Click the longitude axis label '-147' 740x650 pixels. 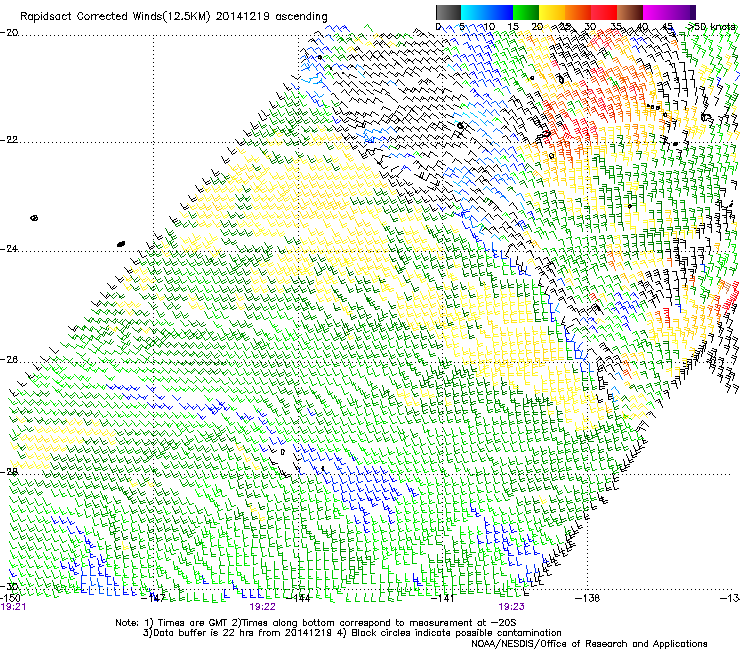[x=153, y=598]
